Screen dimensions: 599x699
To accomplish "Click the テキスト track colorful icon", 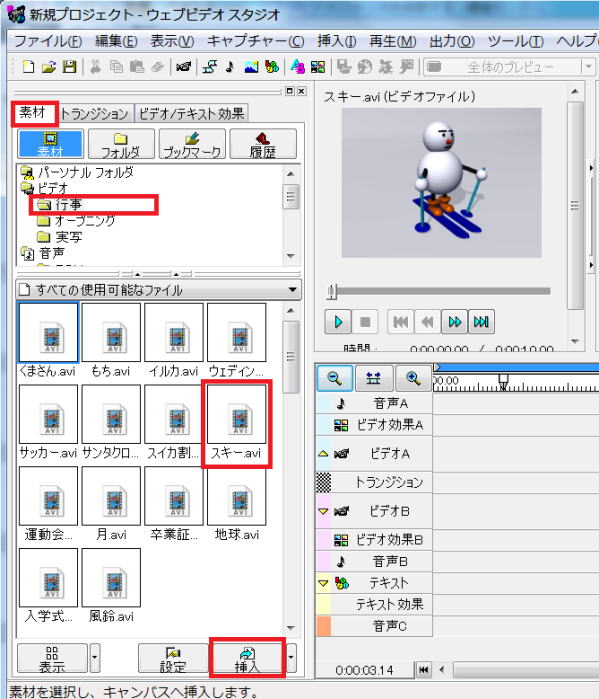I will pyautogui.click(x=342, y=583).
